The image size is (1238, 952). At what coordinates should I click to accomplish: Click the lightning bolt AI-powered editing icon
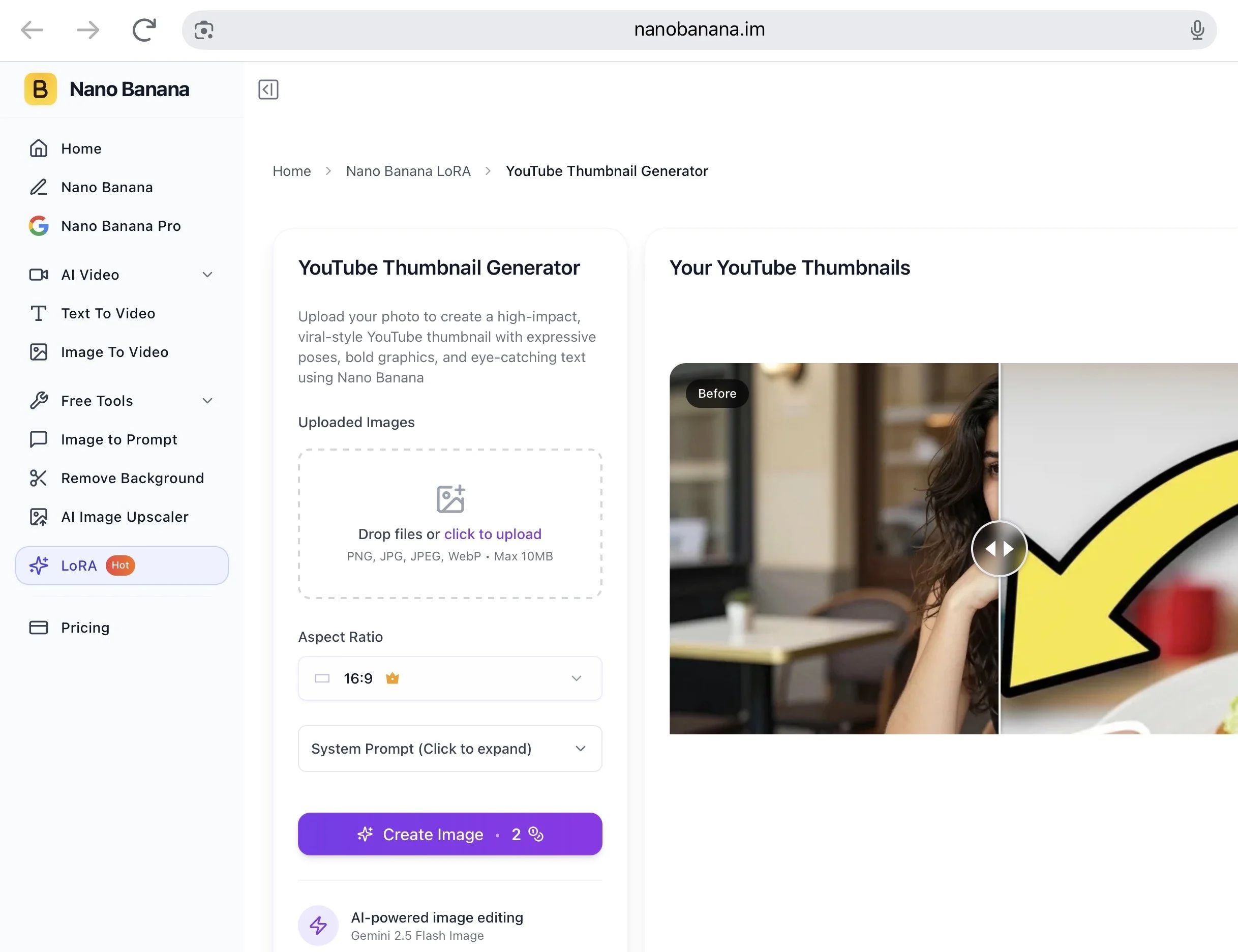[318, 926]
